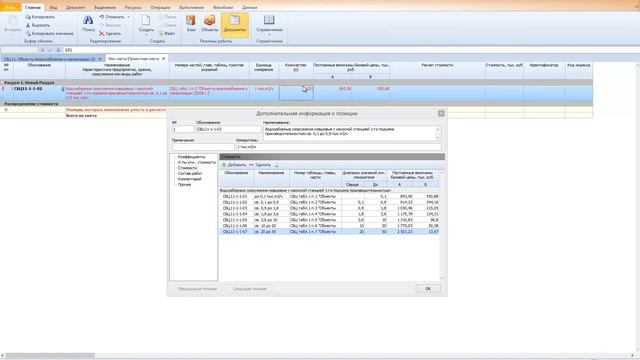
Task: Click the Вернуть redo icon
Action: click(x=102, y=25)
